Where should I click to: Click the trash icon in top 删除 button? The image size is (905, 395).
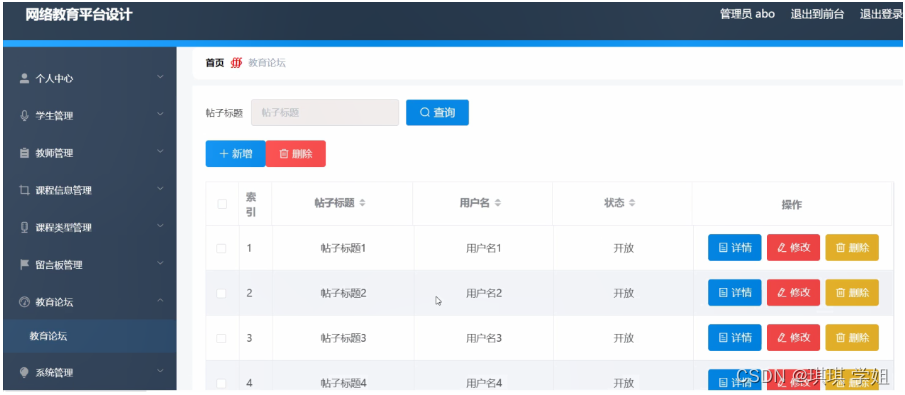pos(283,154)
